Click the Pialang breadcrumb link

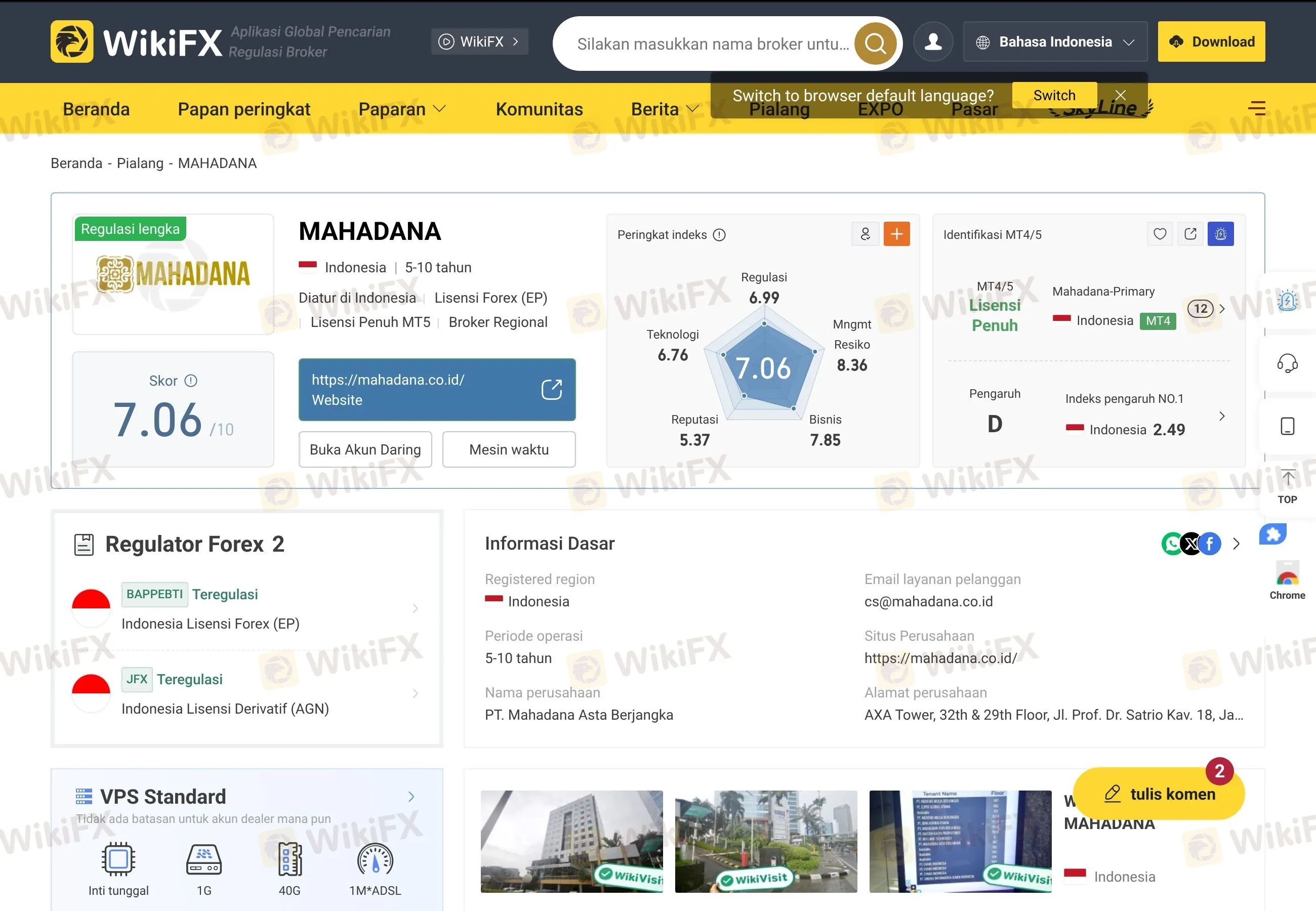[140, 163]
